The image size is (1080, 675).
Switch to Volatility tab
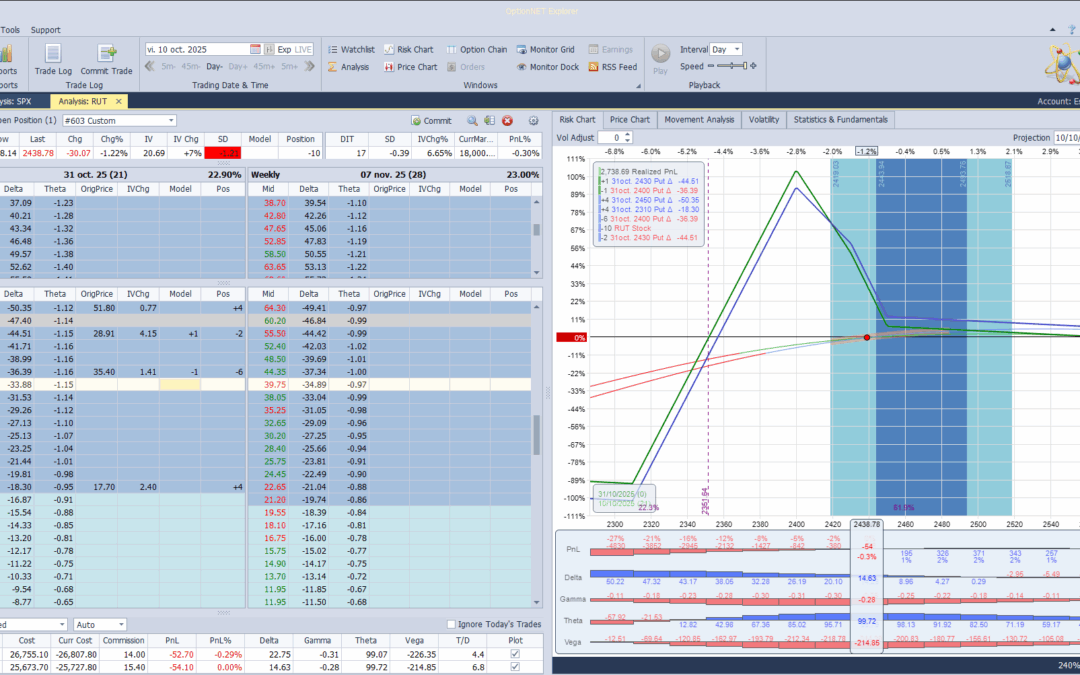[x=764, y=119]
